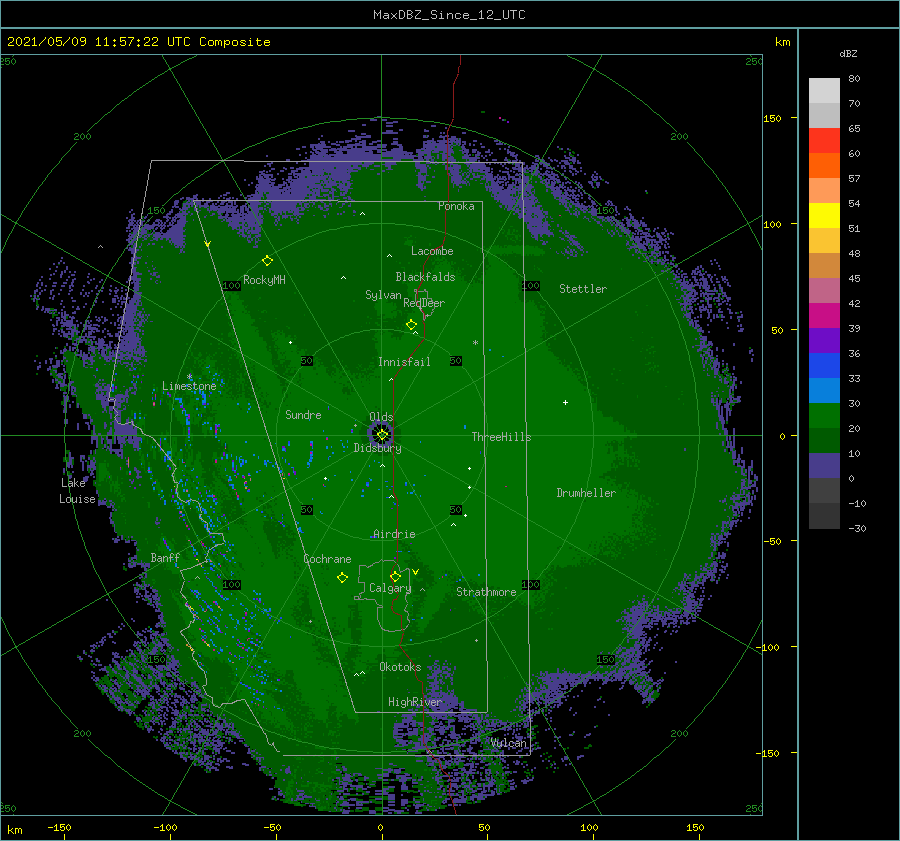Click the 2021/05/09 11:57:22 UTC Composite timestamp
900x841 pixels.
point(138,42)
